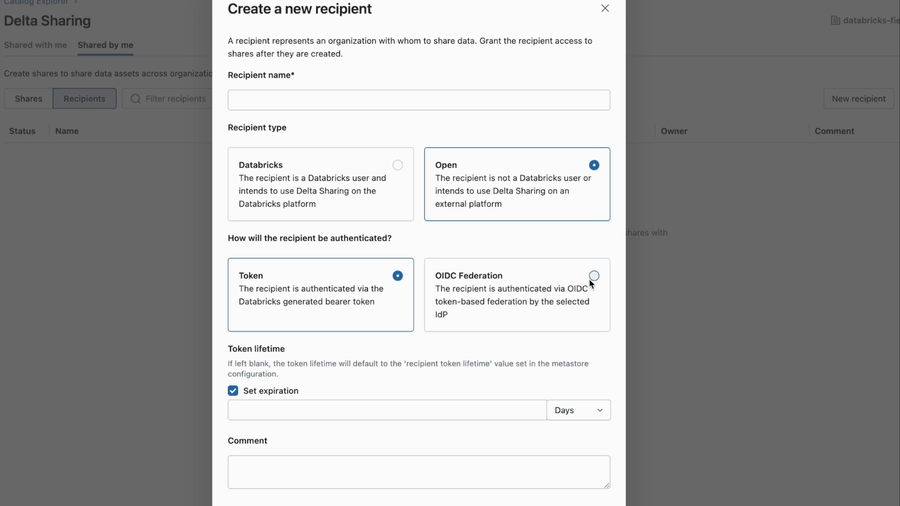Viewport: 900px width, 506px height.
Task: Click the Recipient name input field
Action: [x=418, y=100]
